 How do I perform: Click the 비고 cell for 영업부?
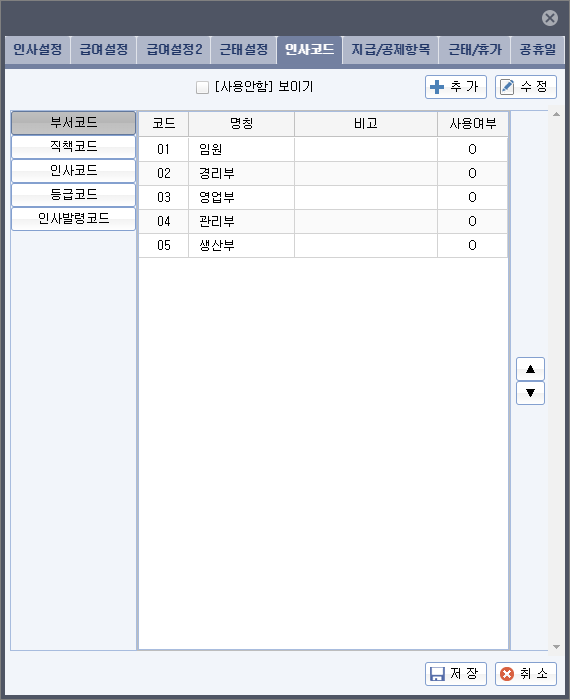[x=366, y=197]
